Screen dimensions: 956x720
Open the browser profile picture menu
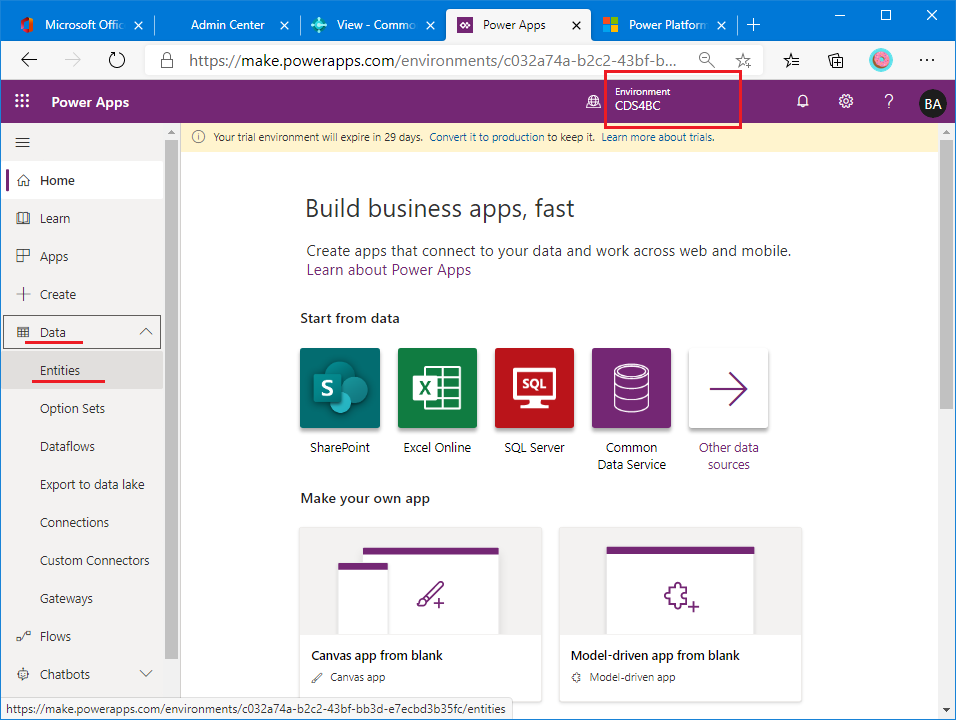[880, 60]
